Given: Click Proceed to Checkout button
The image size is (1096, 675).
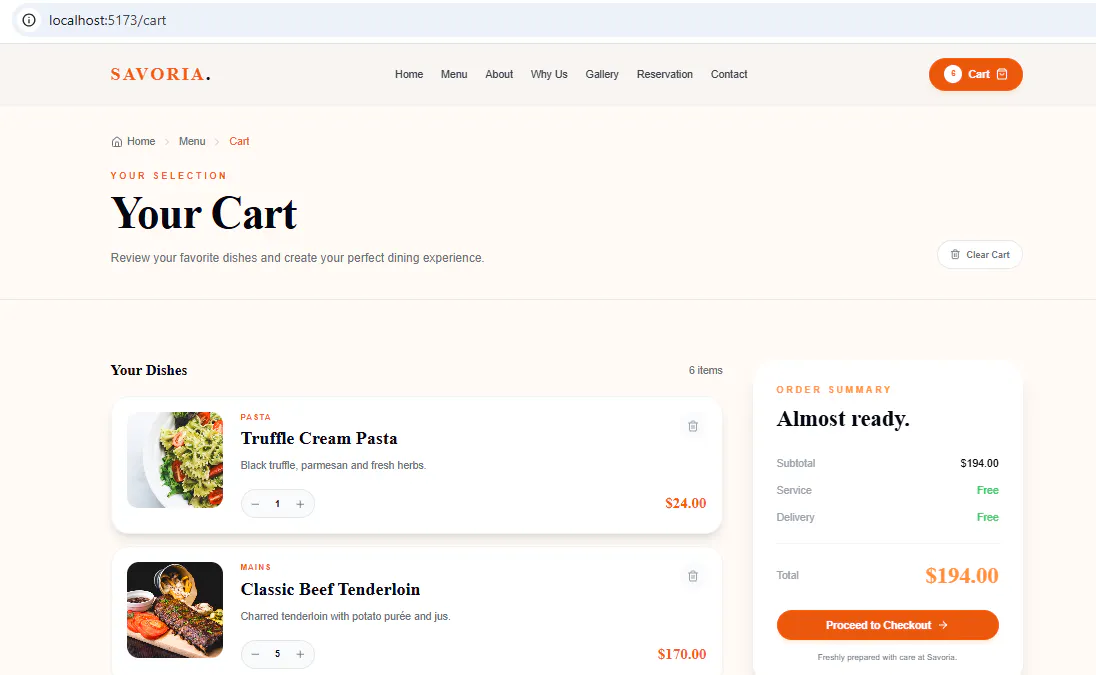Looking at the screenshot, I should tap(887, 625).
